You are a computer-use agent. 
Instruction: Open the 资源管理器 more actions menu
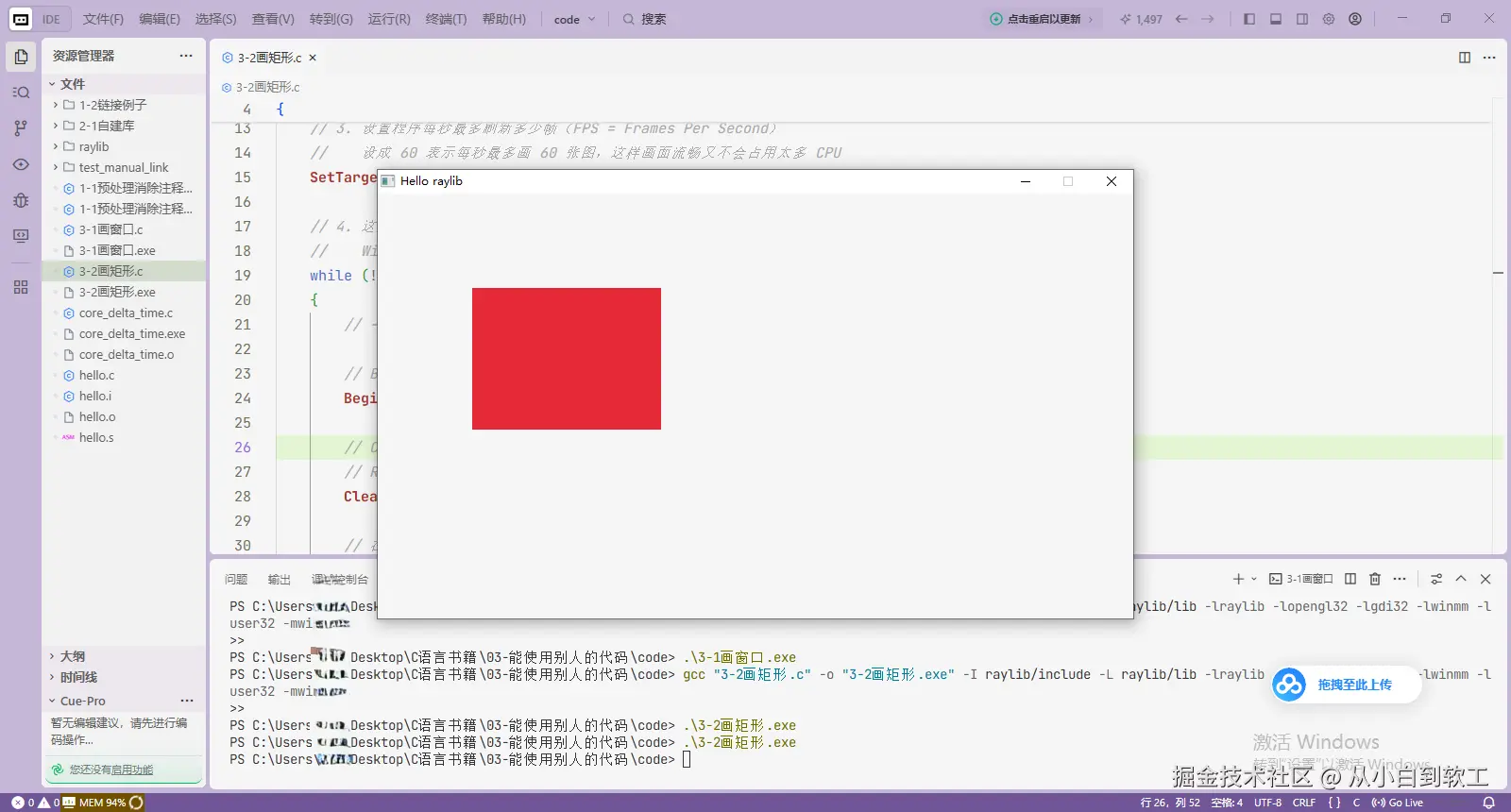(x=186, y=56)
